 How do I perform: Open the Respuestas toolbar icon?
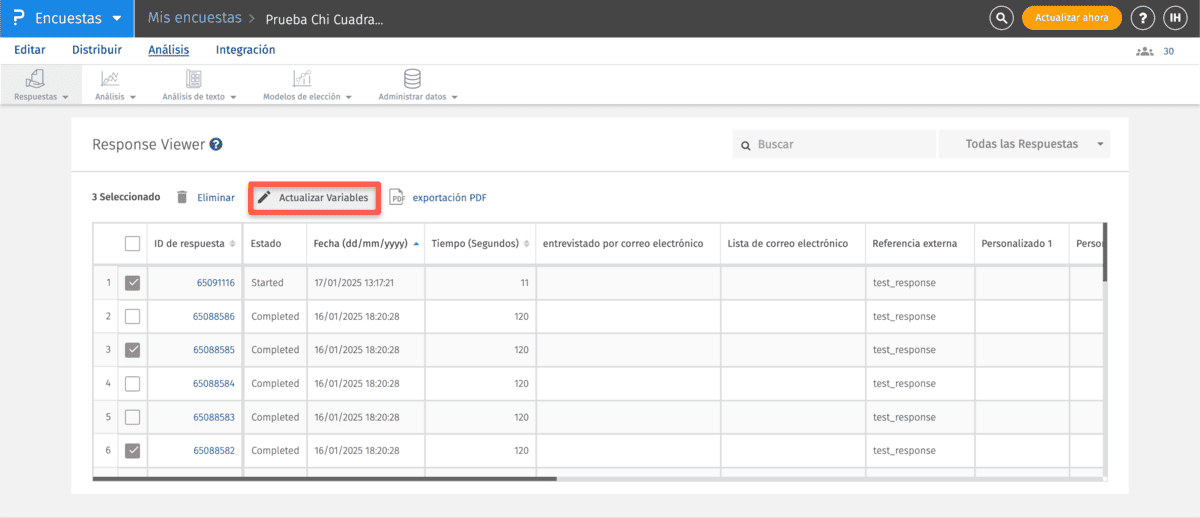point(35,78)
